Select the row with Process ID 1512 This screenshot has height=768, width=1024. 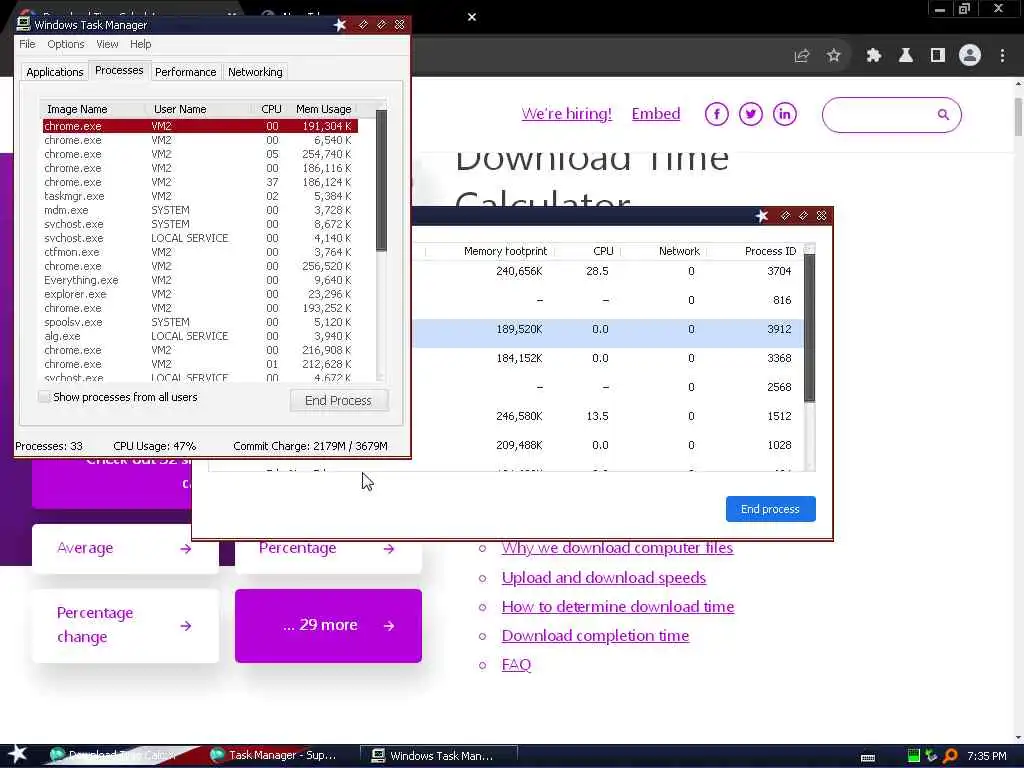click(x=607, y=416)
